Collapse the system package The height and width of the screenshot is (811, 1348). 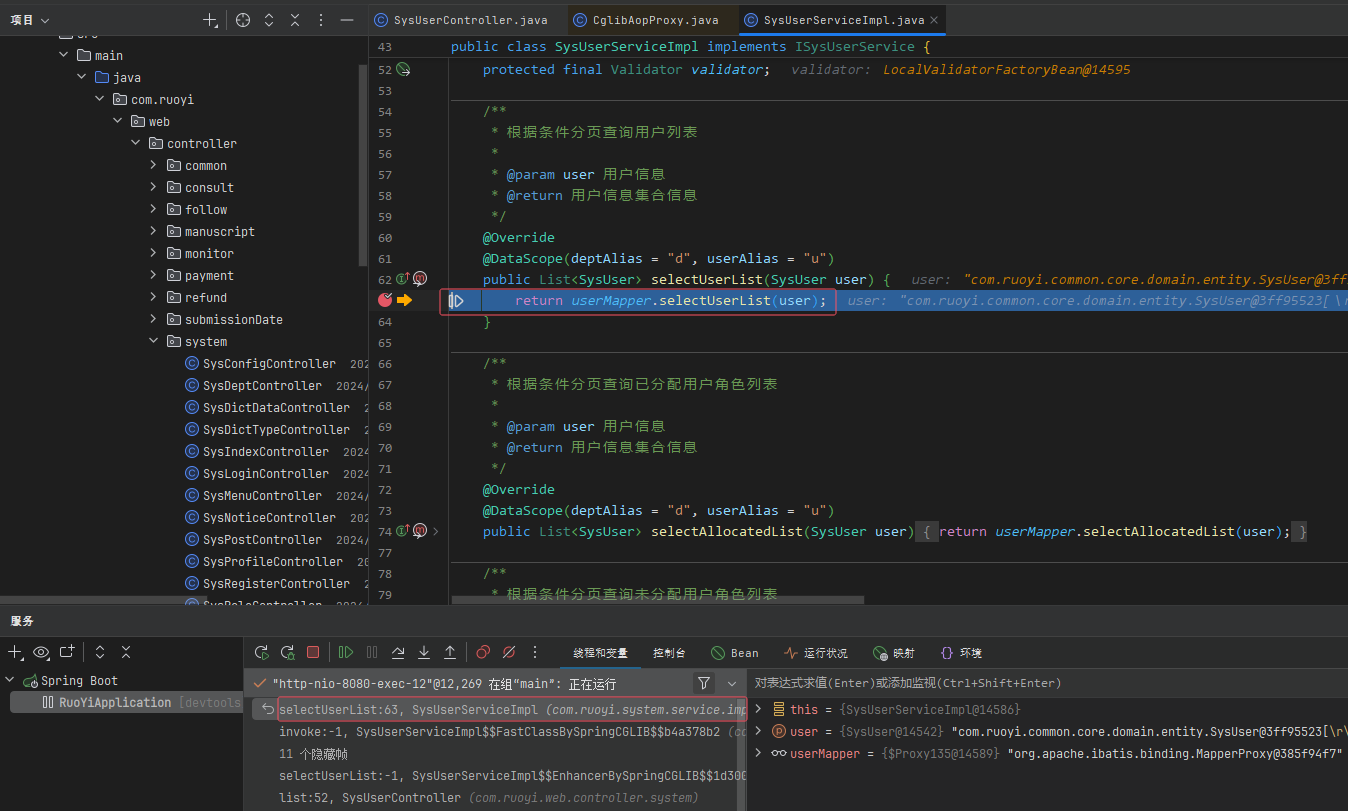click(x=154, y=341)
